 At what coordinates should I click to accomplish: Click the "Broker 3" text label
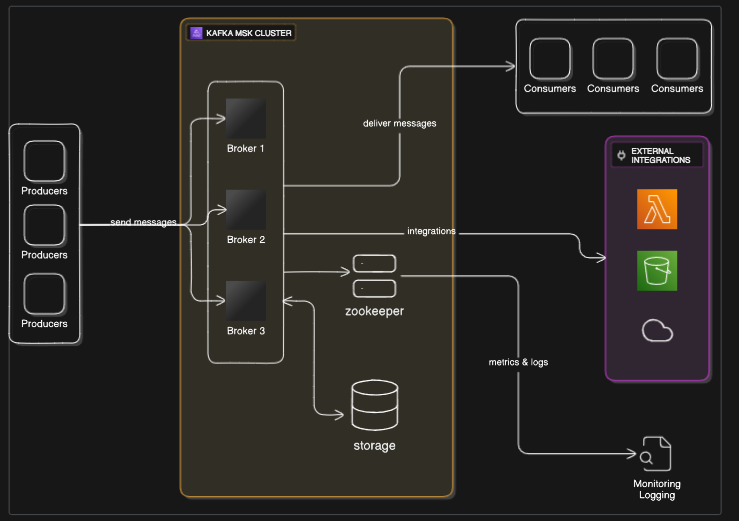(x=246, y=331)
